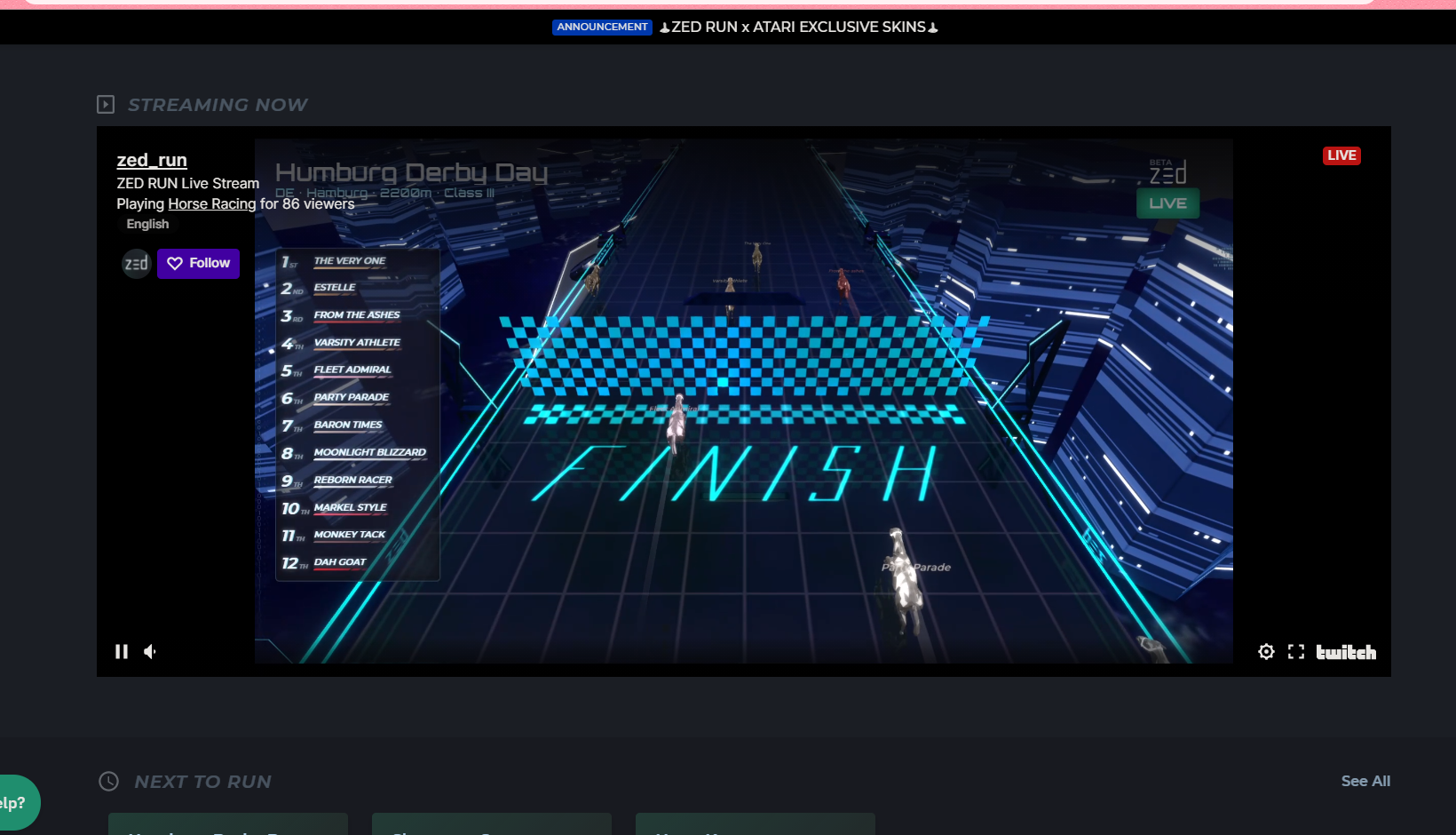The height and width of the screenshot is (835, 1456).
Task: Mute the stream volume speaker icon
Action: (x=150, y=652)
